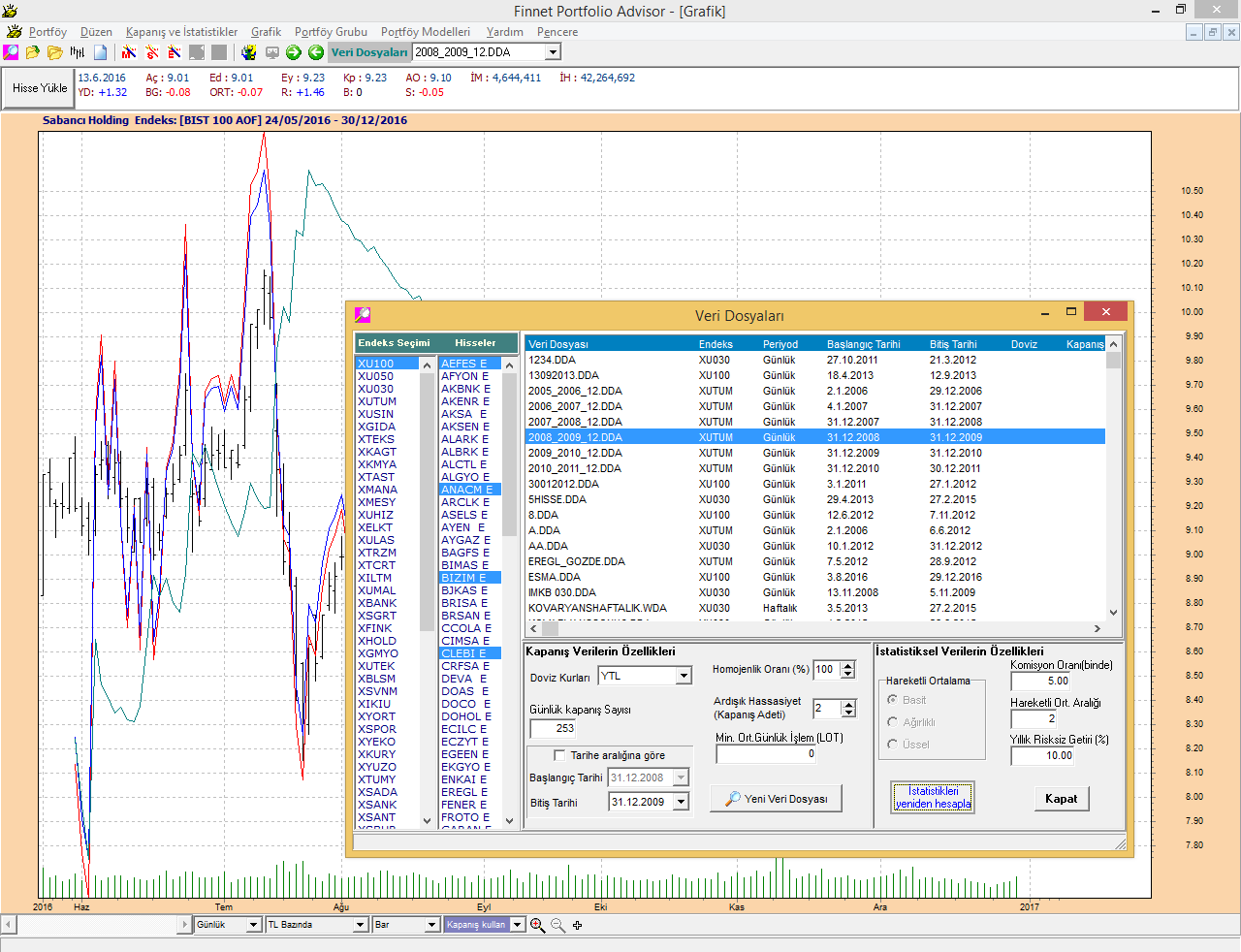Open the Başlangıç Tarihi date dropdown
Image resolution: width=1241 pixels, height=952 pixels.
[681, 777]
